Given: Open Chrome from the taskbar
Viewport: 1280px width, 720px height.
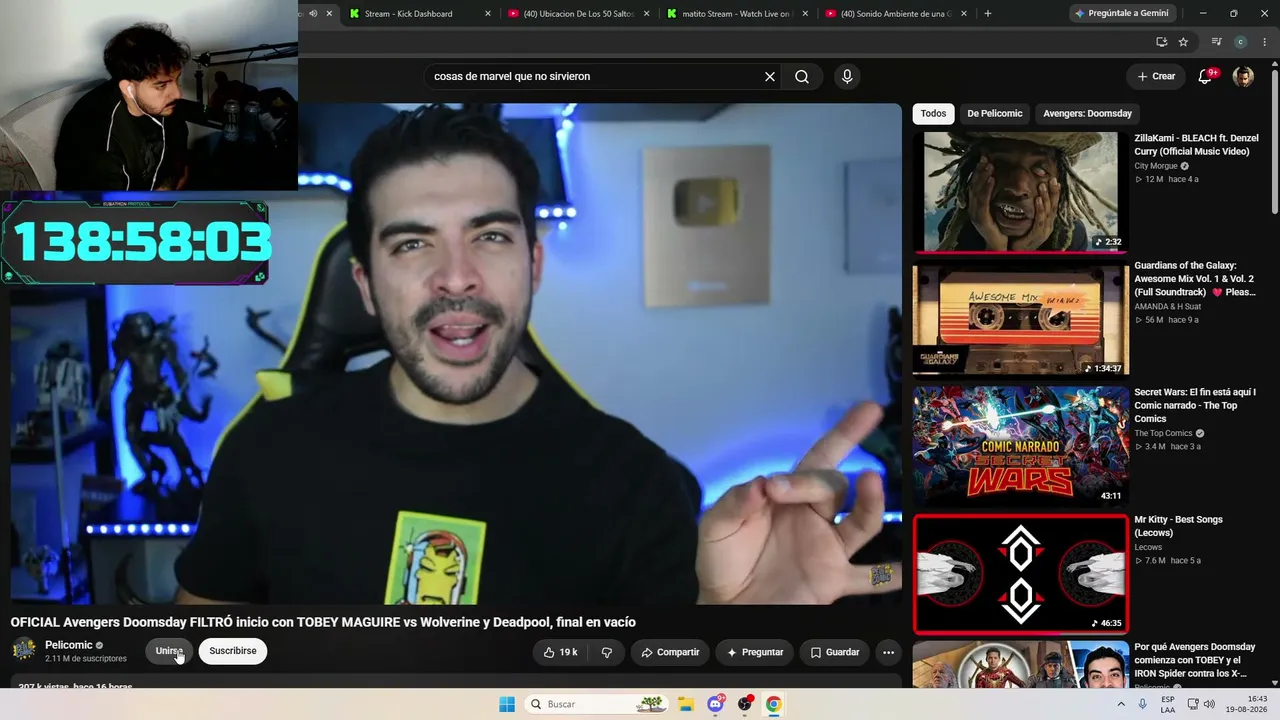Looking at the screenshot, I should 773,704.
